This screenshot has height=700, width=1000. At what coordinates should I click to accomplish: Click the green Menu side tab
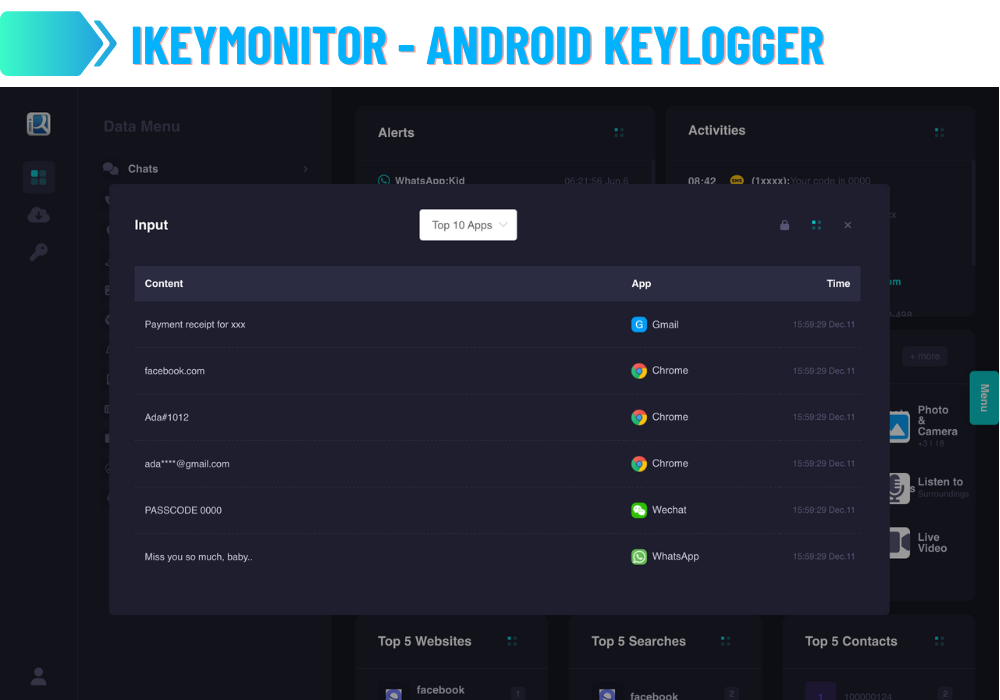pos(984,398)
